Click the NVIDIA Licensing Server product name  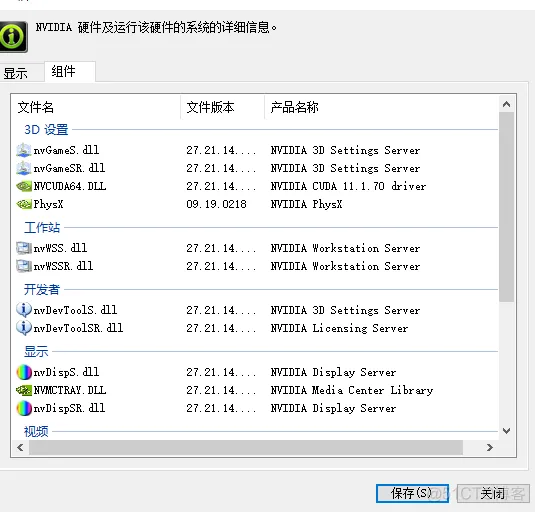point(339,328)
